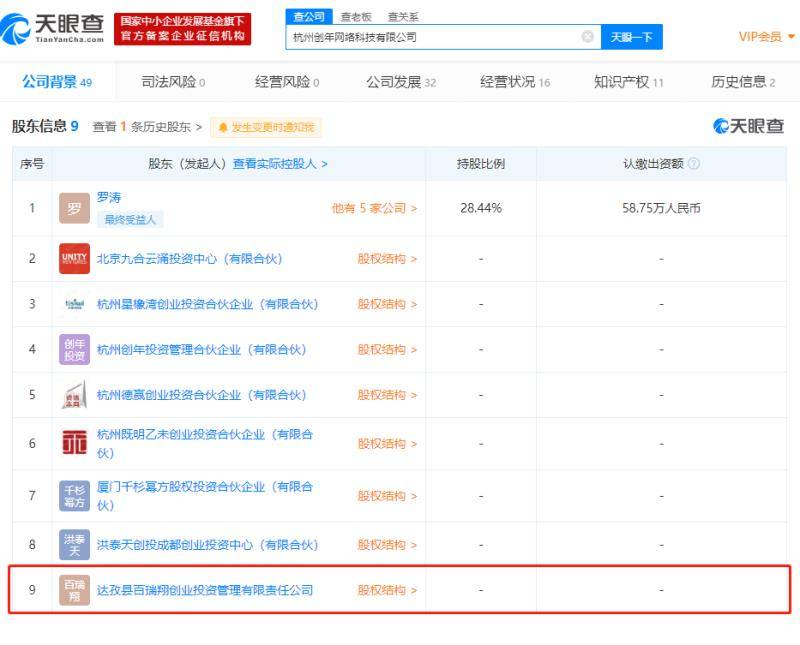Switch to the 查老板 search tab
The width and height of the screenshot is (800, 645).
(x=356, y=17)
